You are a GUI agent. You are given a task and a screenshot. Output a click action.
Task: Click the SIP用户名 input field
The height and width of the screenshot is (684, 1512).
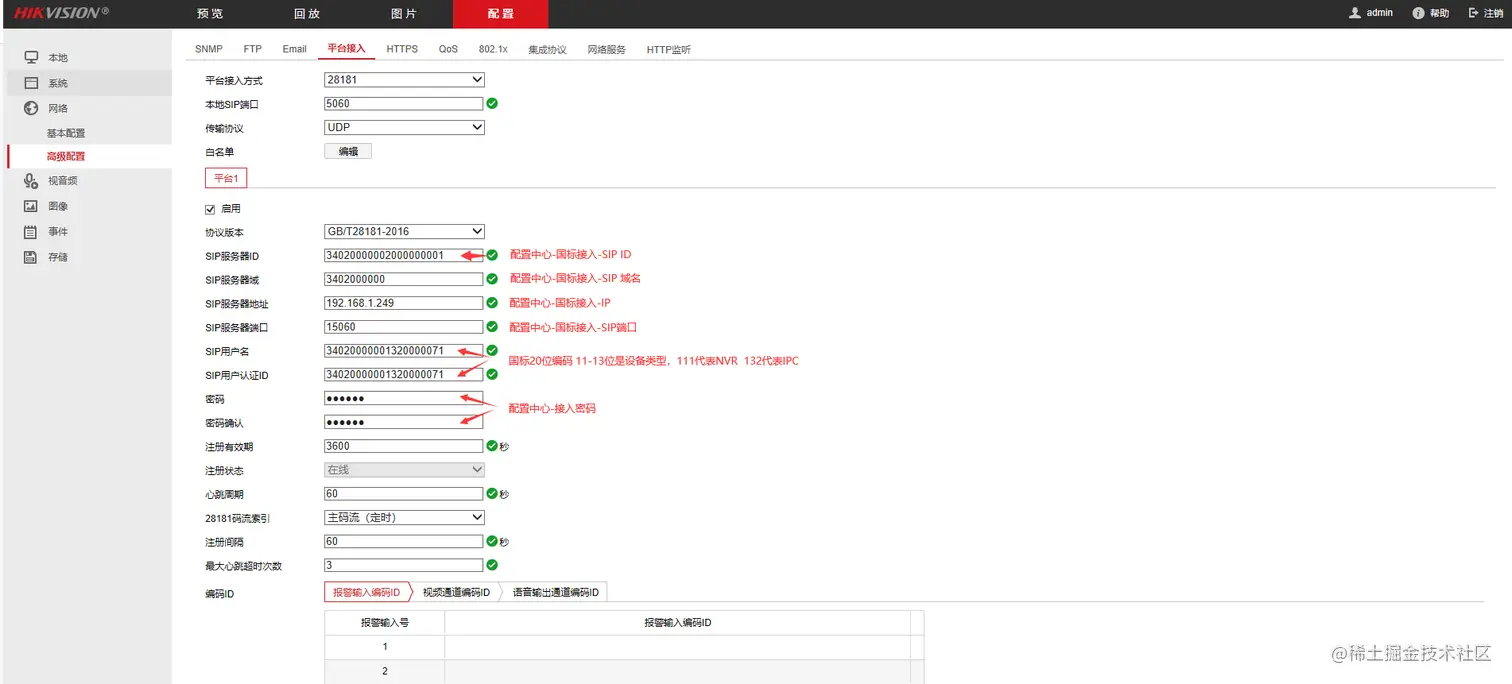tap(404, 351)
